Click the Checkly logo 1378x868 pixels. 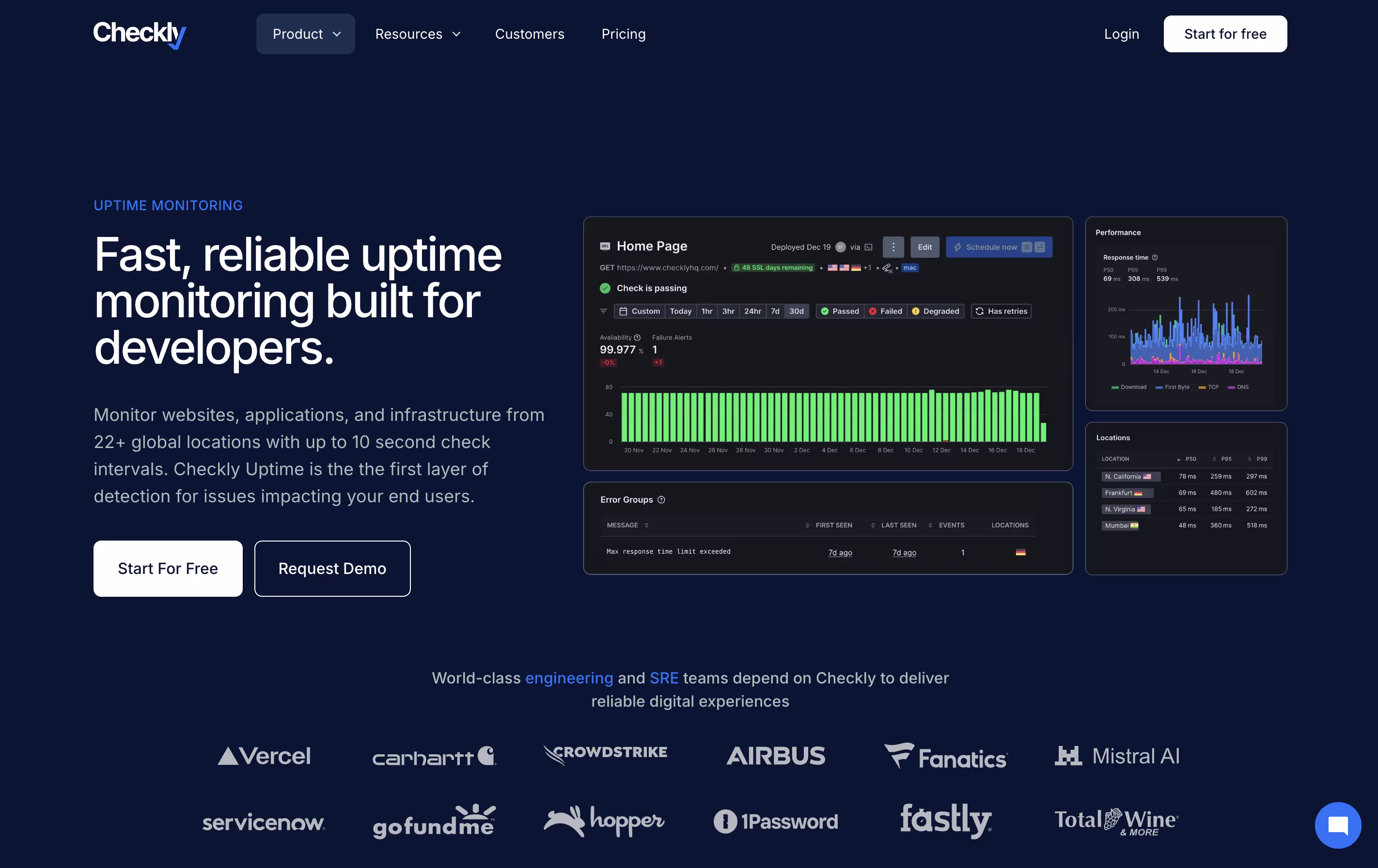(140, 34)
